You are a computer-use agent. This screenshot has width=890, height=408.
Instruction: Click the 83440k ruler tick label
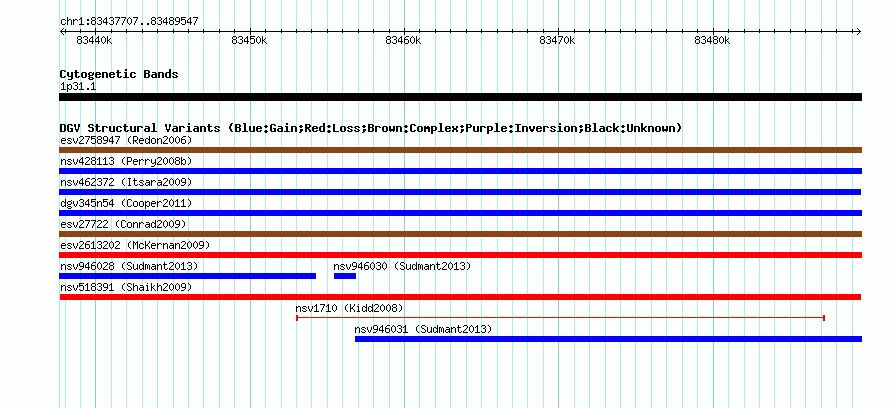(94, 40)
